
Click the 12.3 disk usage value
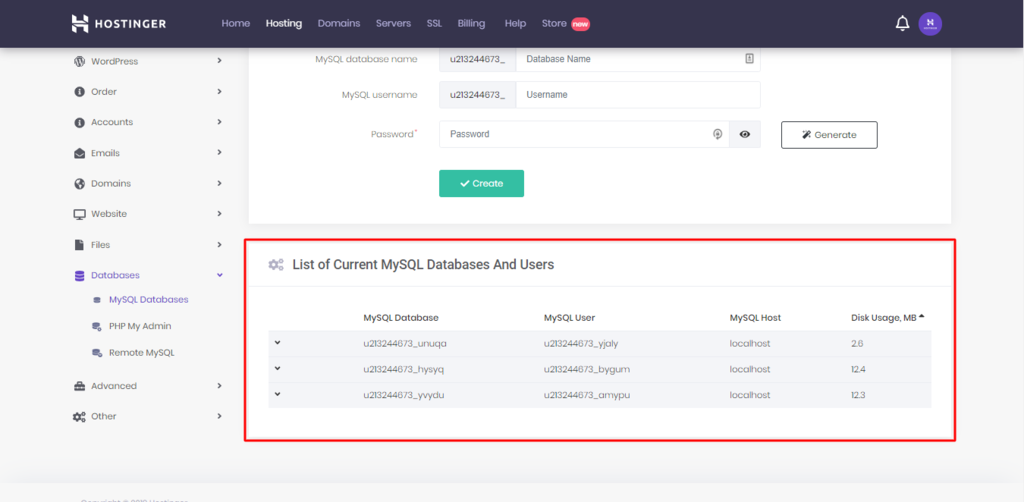[x=859, y=395]
